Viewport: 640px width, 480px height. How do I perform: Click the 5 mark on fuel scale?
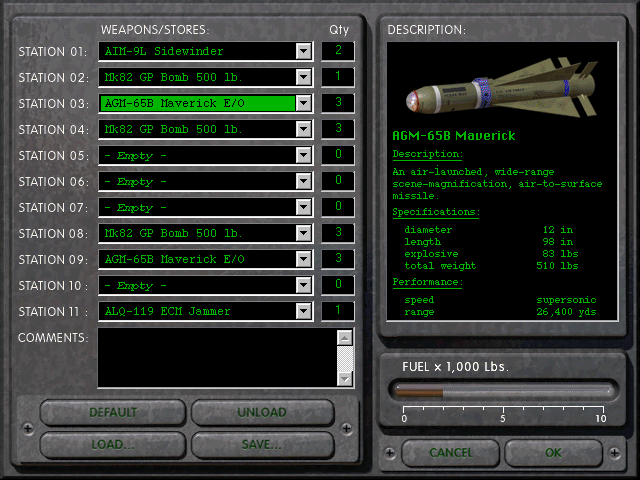[503, 418]
